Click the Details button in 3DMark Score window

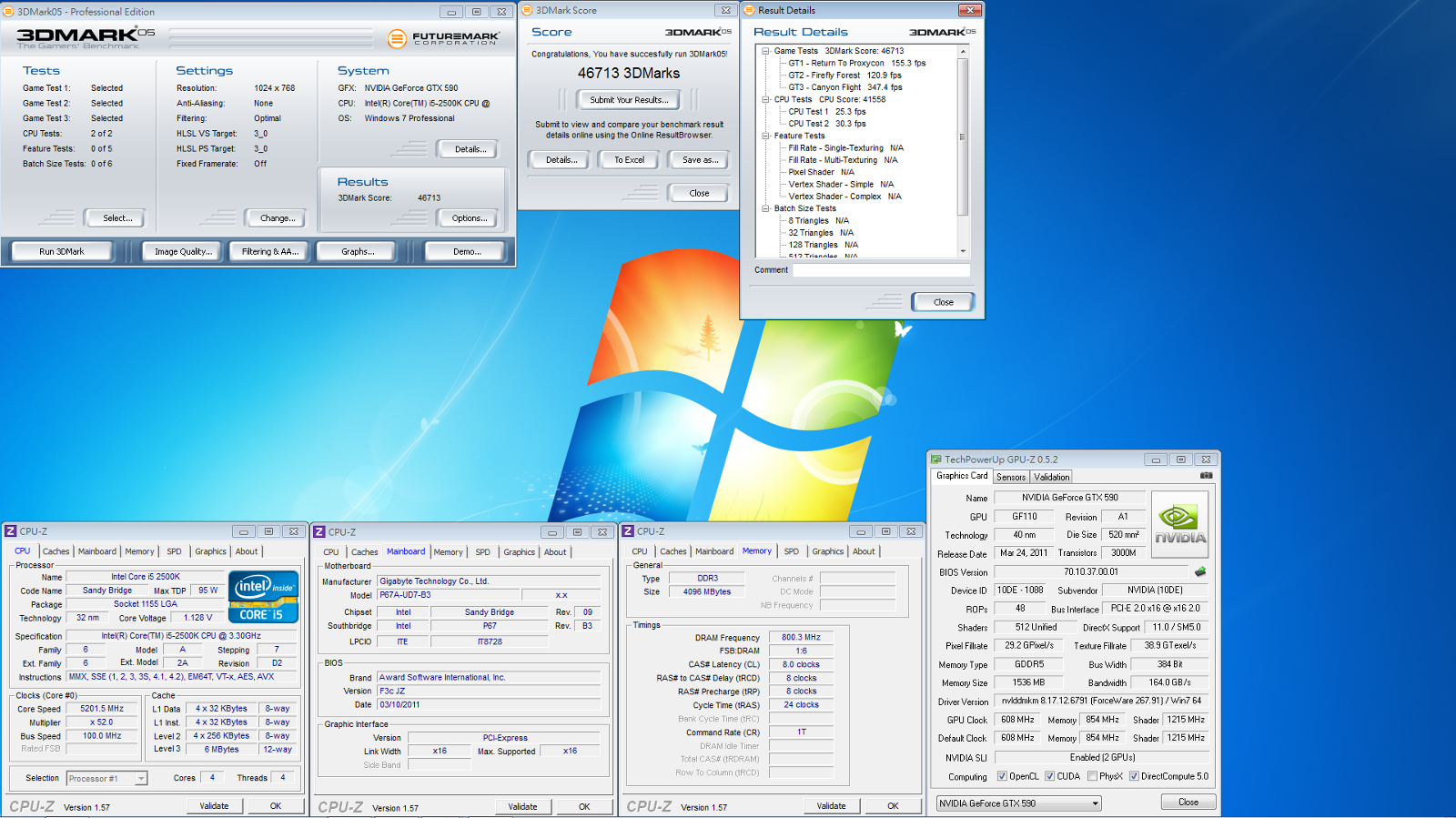click(560, 159)
